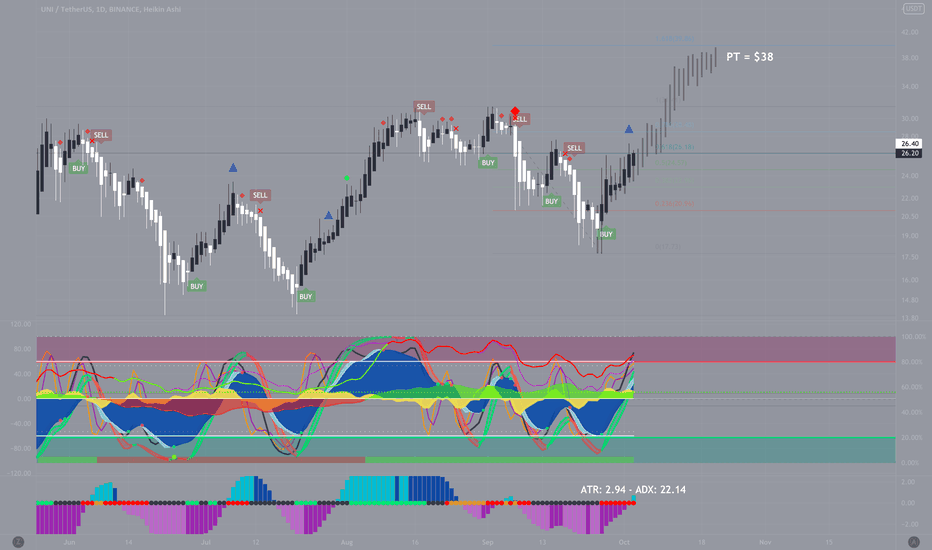Click the 'Nov' label on the time axis
Screen dimensions: 932x550
[x=765, y=542]
